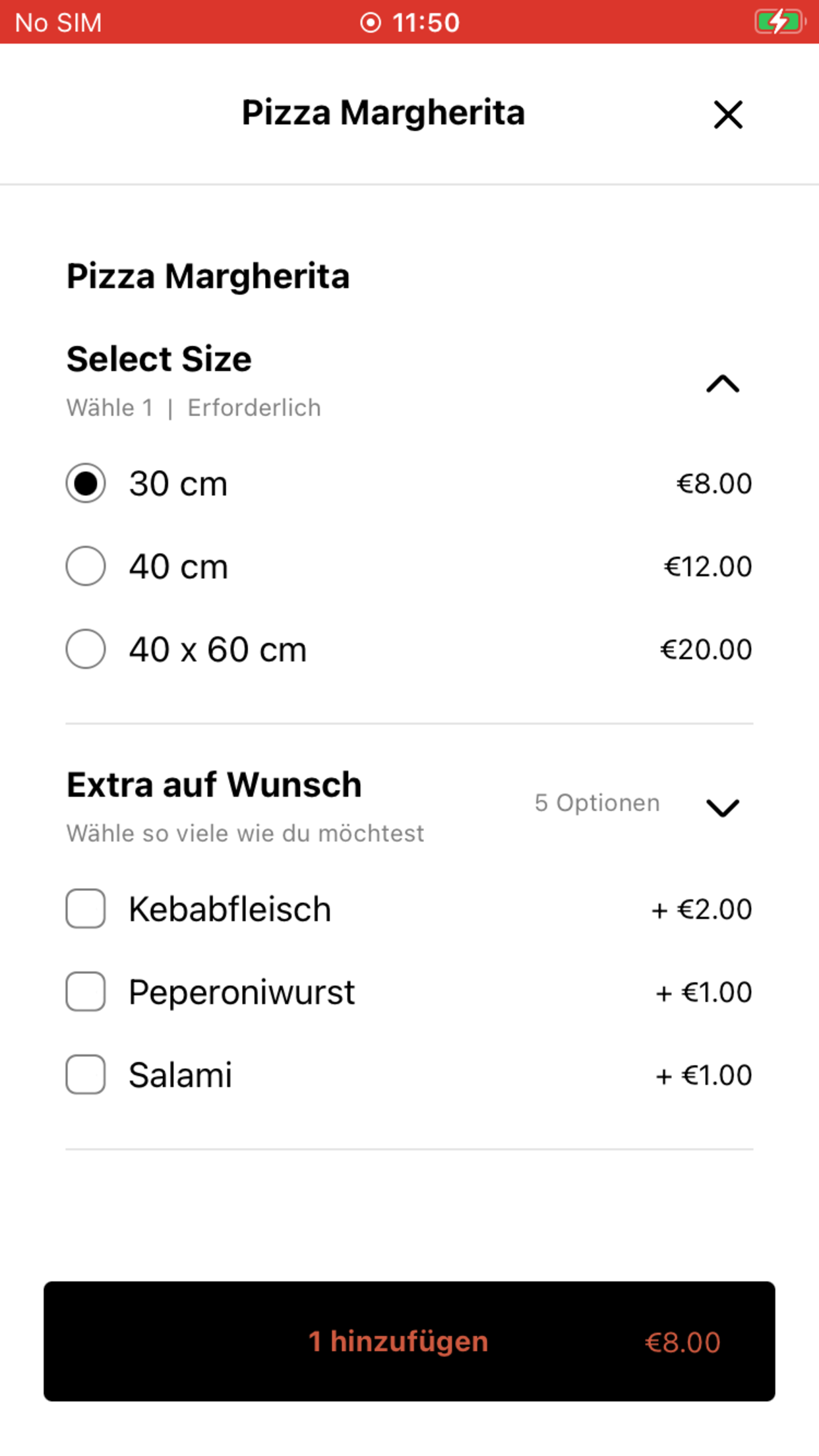
Task: Pick the 40 x 60 cm size
Action: tap(86, 650)
